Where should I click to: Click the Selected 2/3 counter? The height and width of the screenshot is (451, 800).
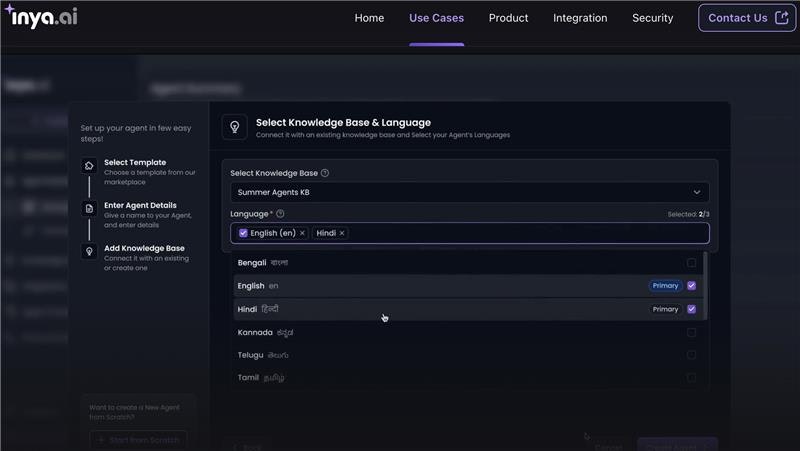tap(688, 214)
